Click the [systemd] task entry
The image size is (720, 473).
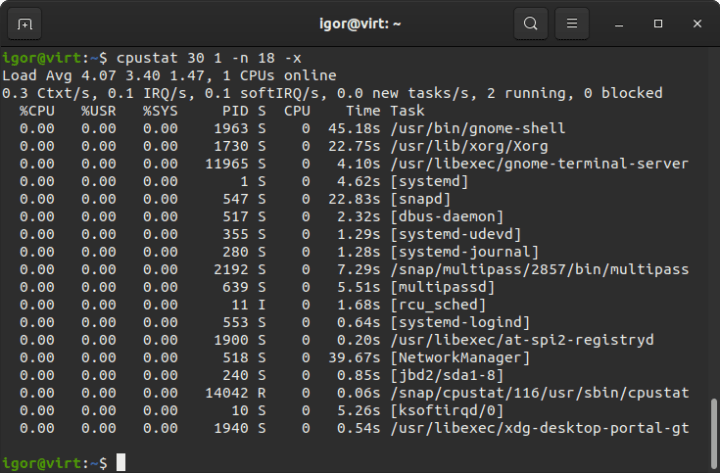click(429, 181)
